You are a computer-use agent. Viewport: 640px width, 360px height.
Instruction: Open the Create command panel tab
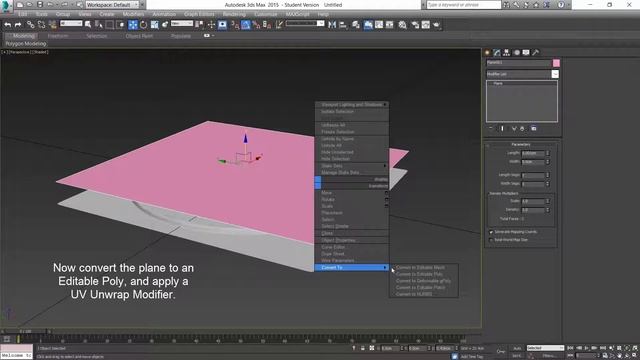click(x=487, y=53)
